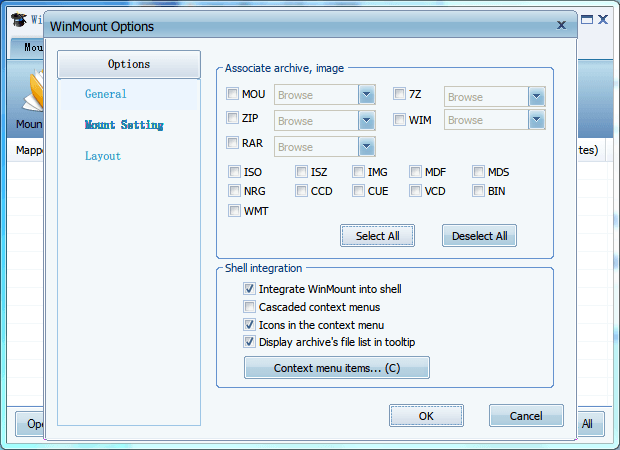Disable Integrate WinMount into shell
This screenshot has height=450, width=620.
point(250,289)
